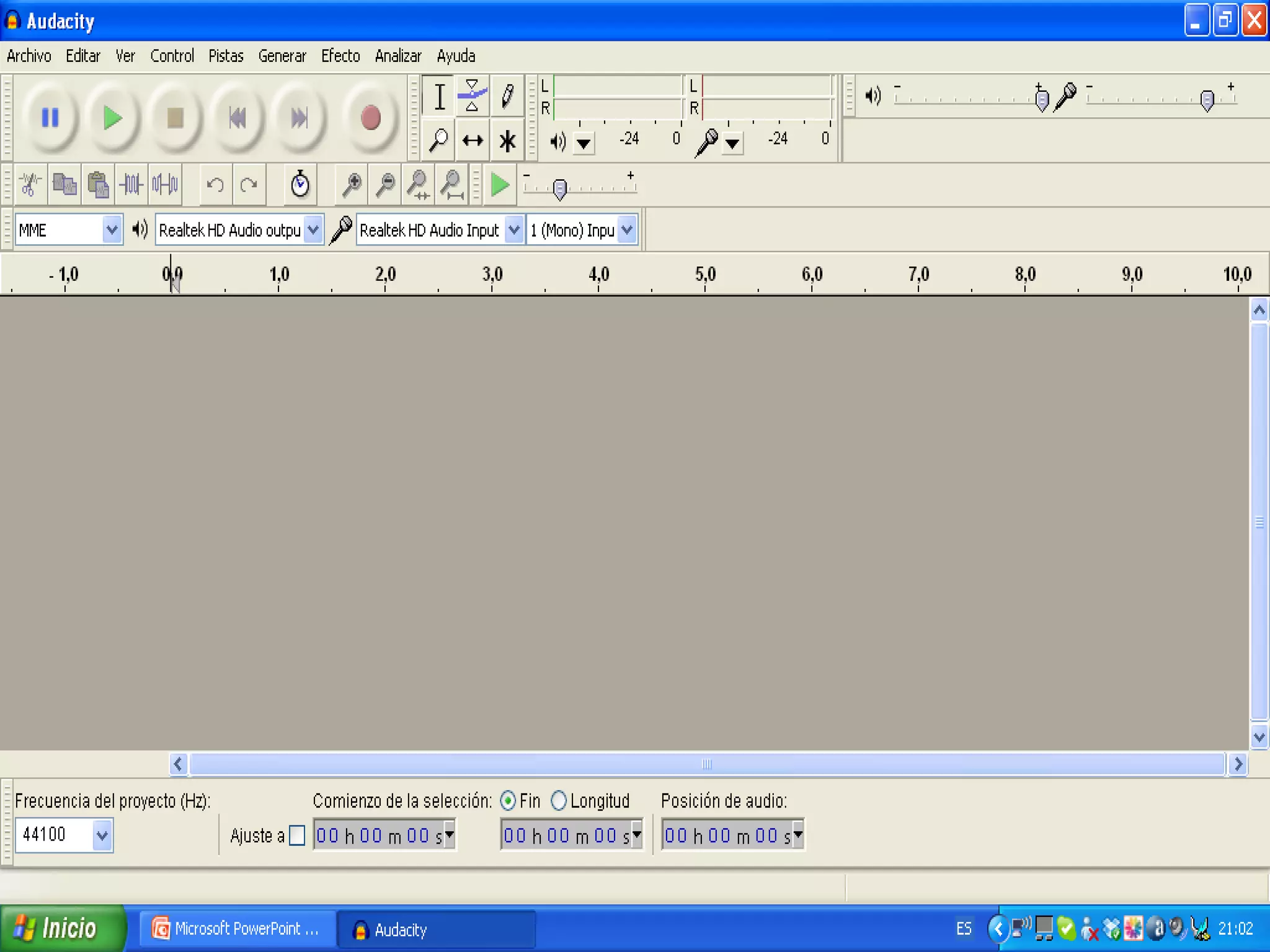Choose the Time Shift tool
Viewport: 1270px width, 952px height.
click(x=473, y=141)
